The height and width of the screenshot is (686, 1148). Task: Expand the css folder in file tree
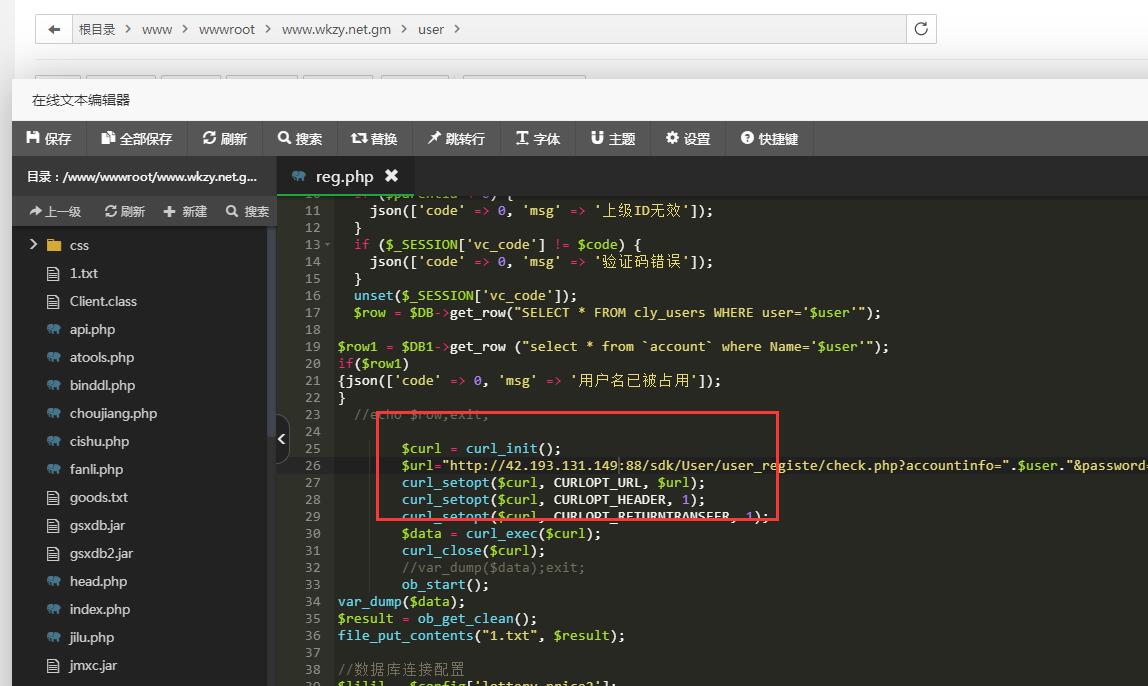click(33, 245)
